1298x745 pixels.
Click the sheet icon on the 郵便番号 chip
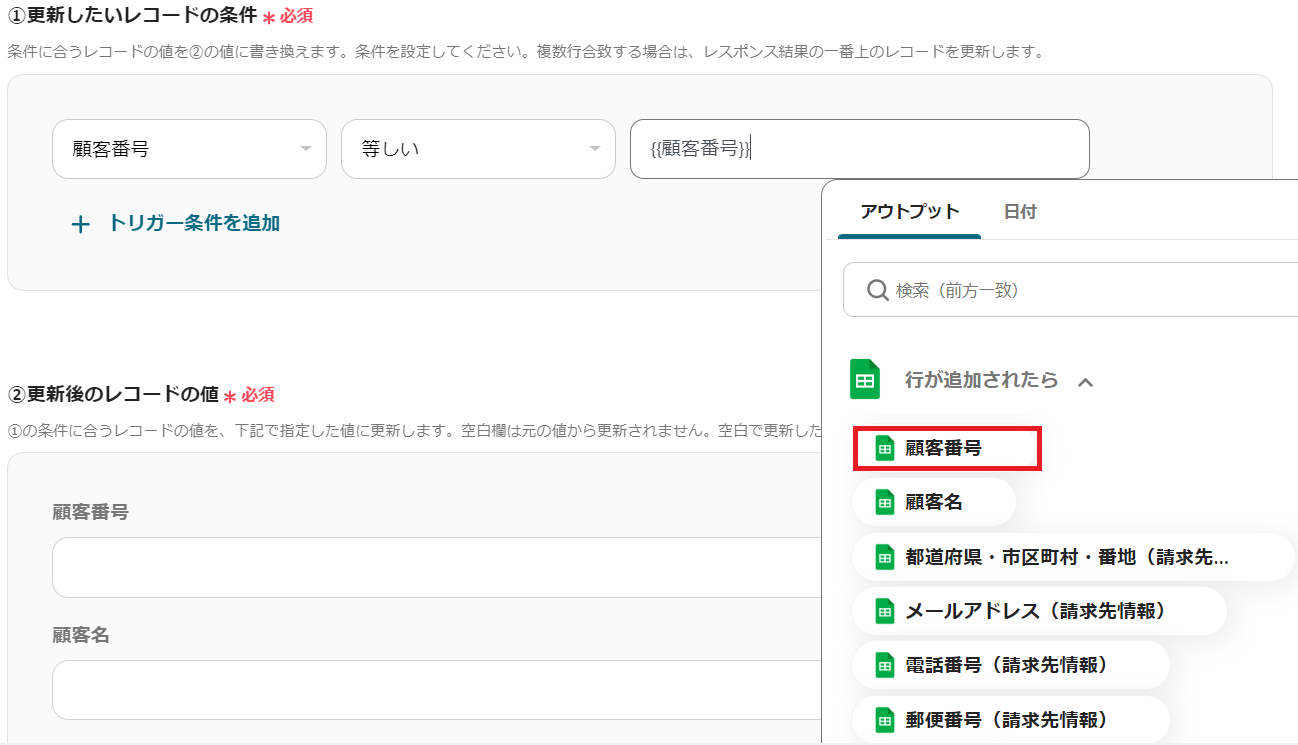point(884,719)
